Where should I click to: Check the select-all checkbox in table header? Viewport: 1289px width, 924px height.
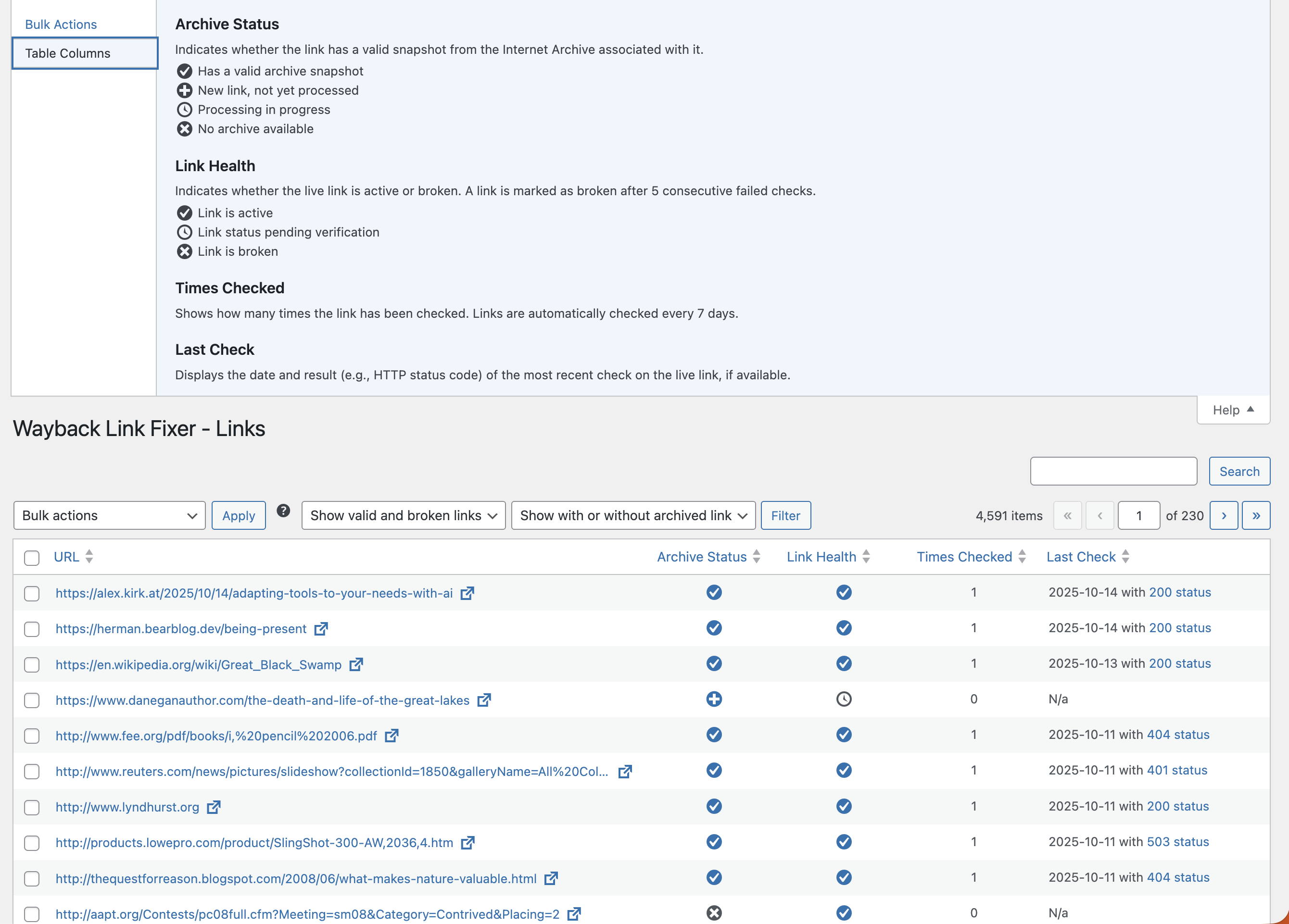coord(32,558)
